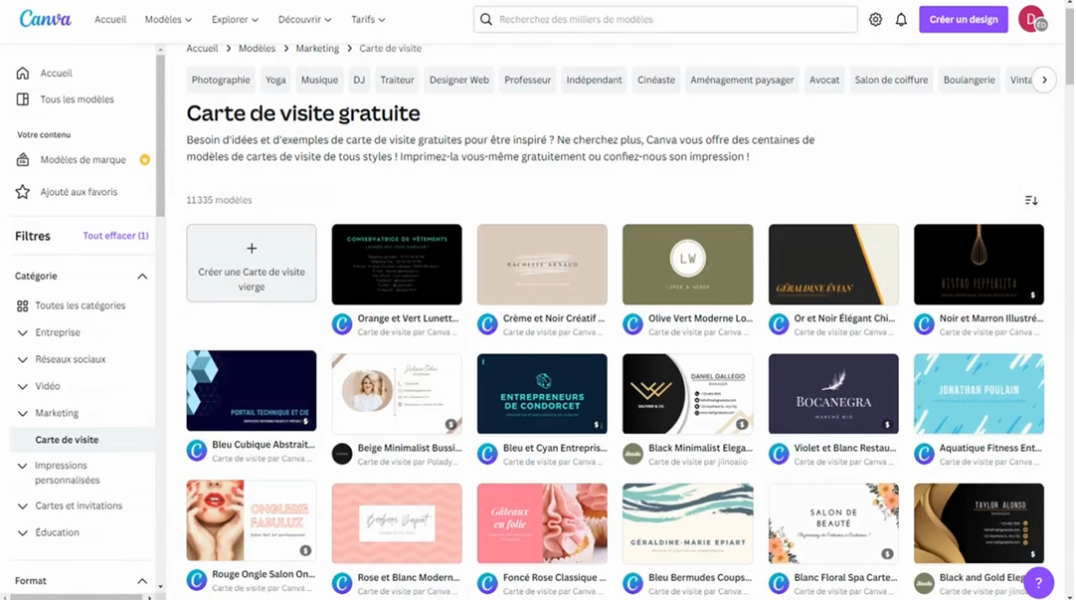
Task: Open Modèles de marque in sidebar
Action: [x=83, y=160]
